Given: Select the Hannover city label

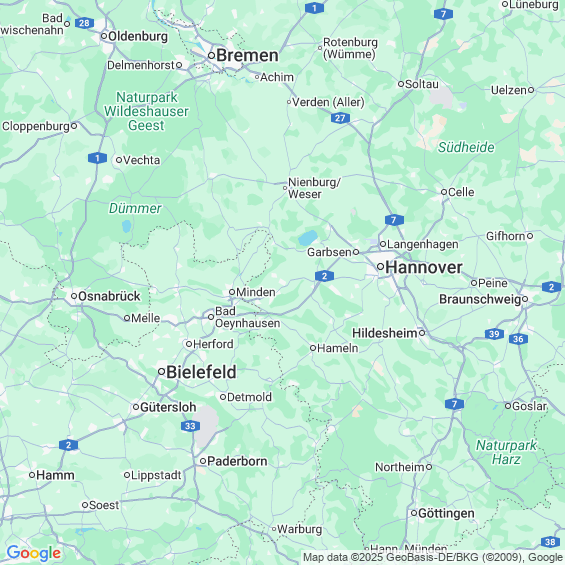Looking at the screenshot, I should pos(424,267).
